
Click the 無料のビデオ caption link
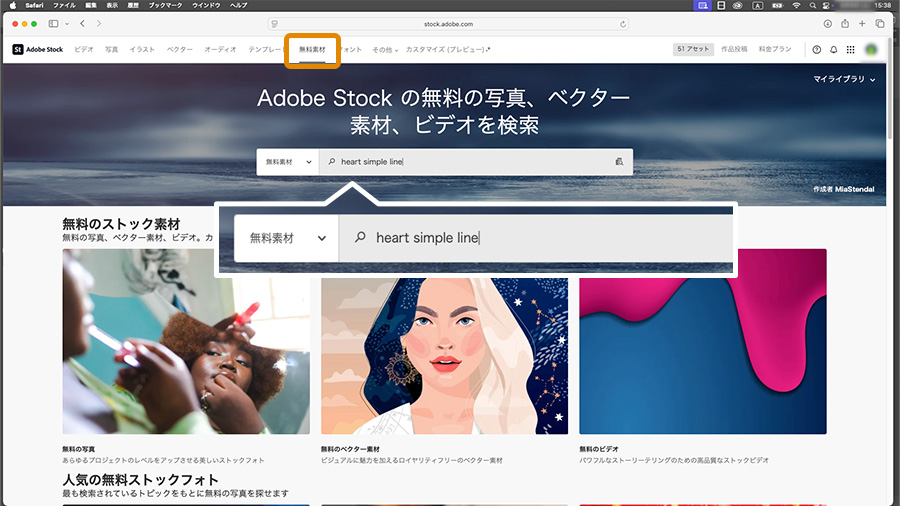coord(599,449)
